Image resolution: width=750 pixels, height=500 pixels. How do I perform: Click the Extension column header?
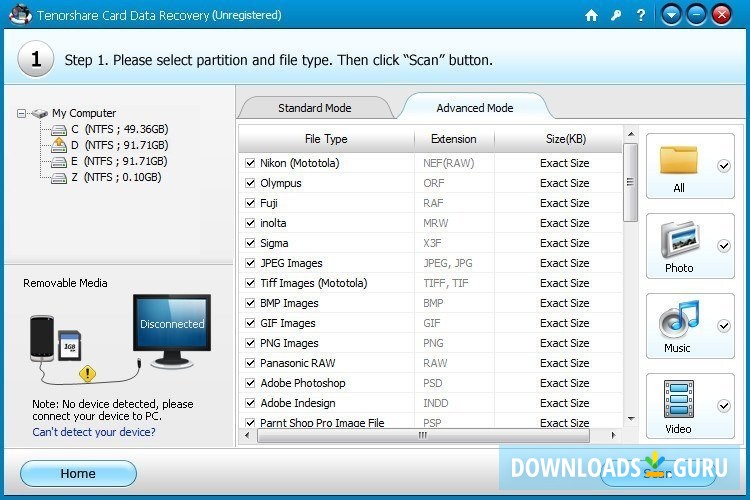point(454,139)
